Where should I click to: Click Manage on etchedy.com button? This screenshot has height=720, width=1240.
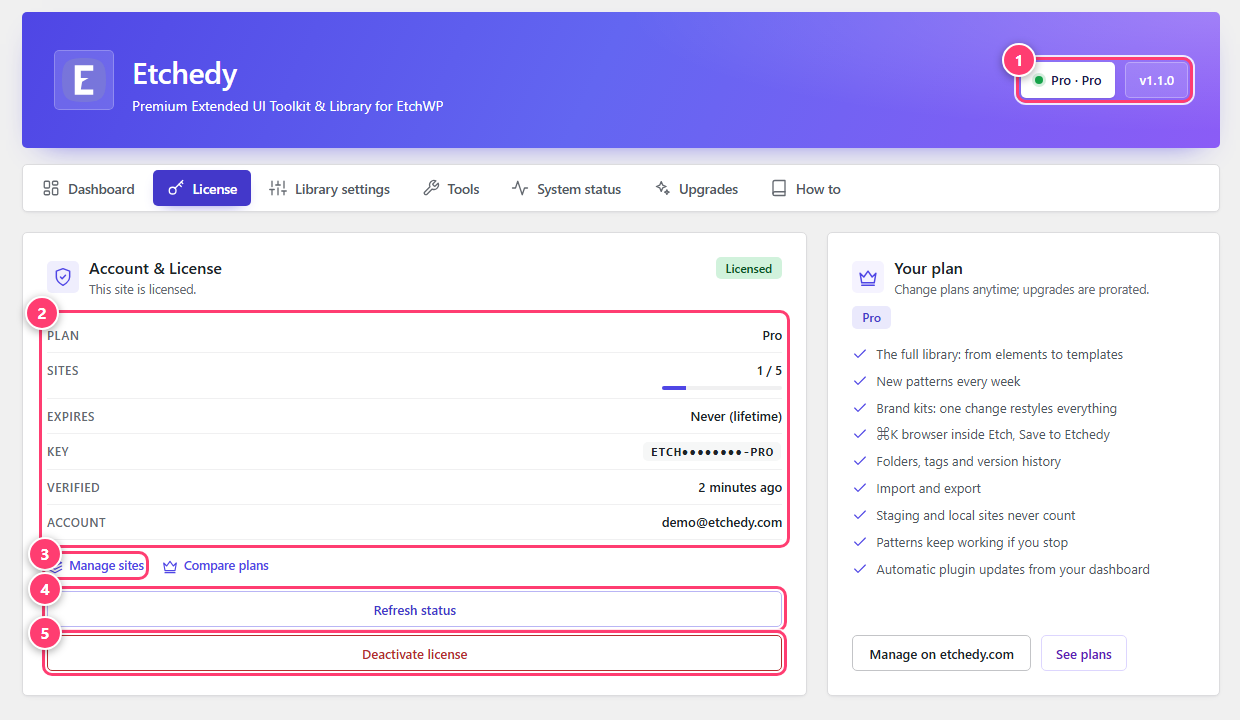pyautogui.click(x=942, y=654)
